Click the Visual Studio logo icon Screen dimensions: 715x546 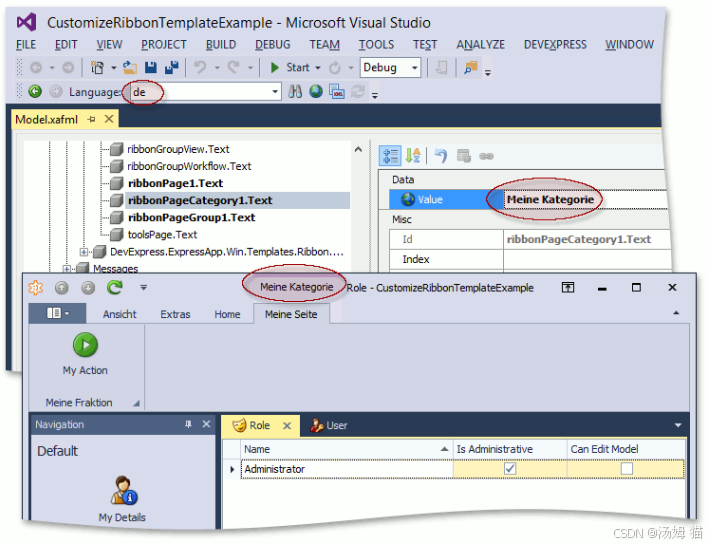click(26, 22)
